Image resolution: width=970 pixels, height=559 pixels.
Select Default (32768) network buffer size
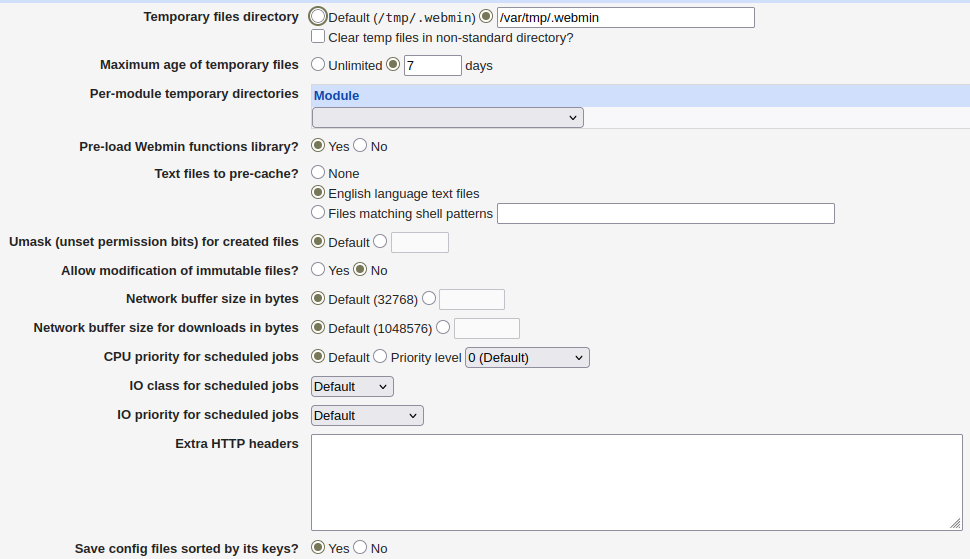click(x=318, y=298)
